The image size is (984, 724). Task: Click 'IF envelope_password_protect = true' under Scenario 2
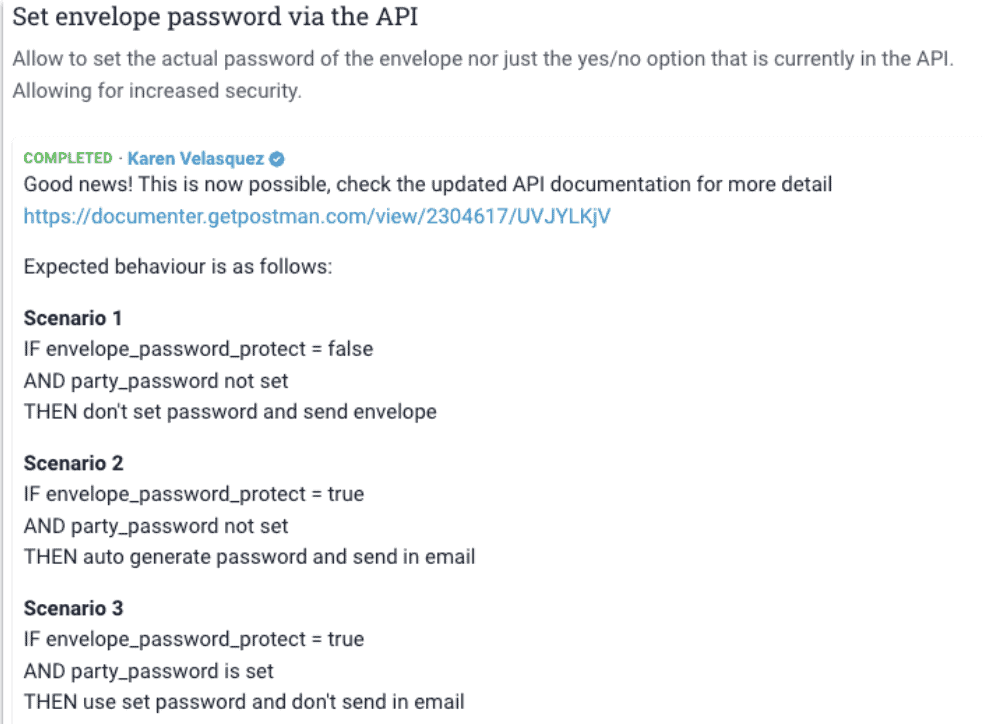tap(194, 494)
